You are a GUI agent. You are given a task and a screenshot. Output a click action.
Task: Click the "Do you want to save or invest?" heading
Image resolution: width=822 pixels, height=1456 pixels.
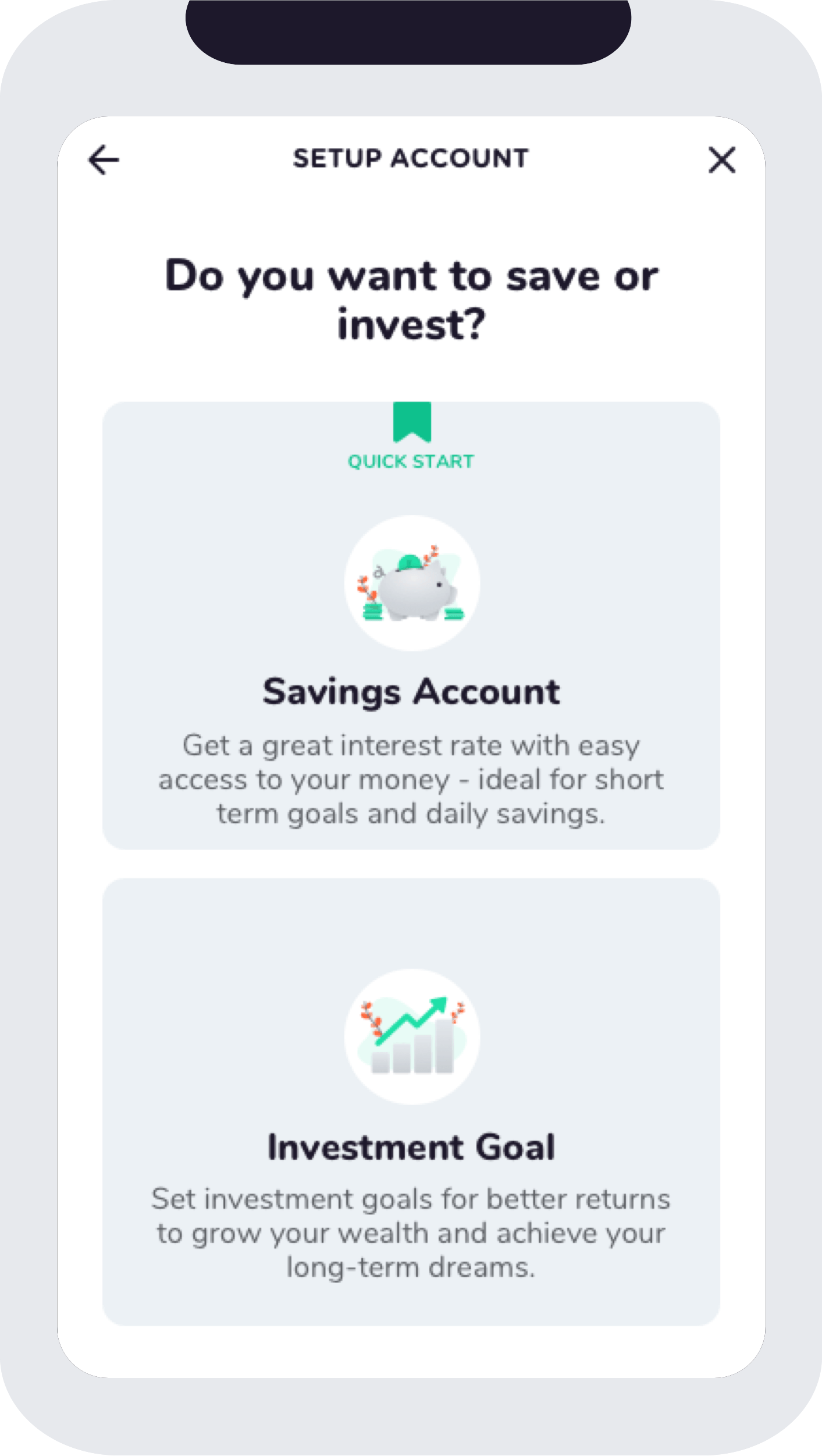[x=411, y=300]
